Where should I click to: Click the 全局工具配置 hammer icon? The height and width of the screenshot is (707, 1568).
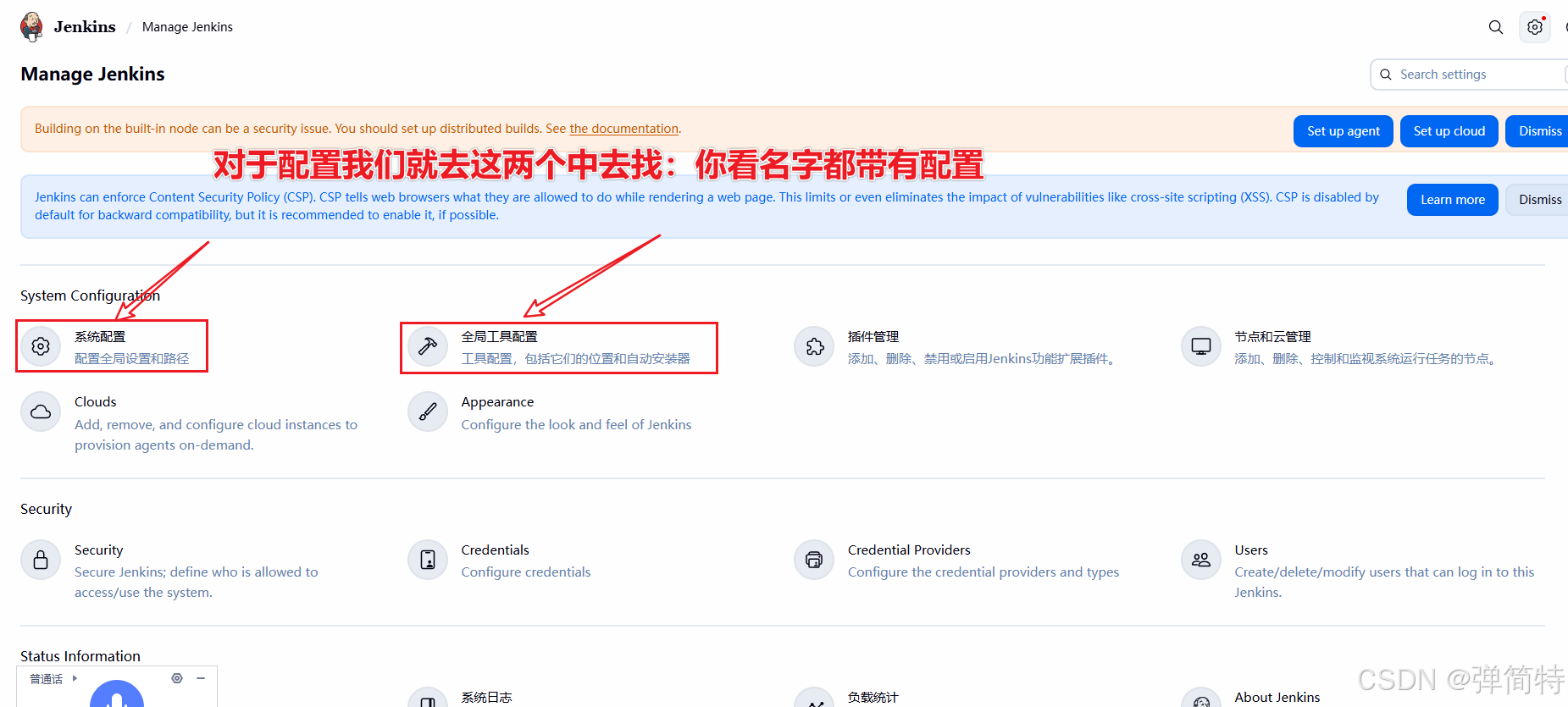[428, 346]
